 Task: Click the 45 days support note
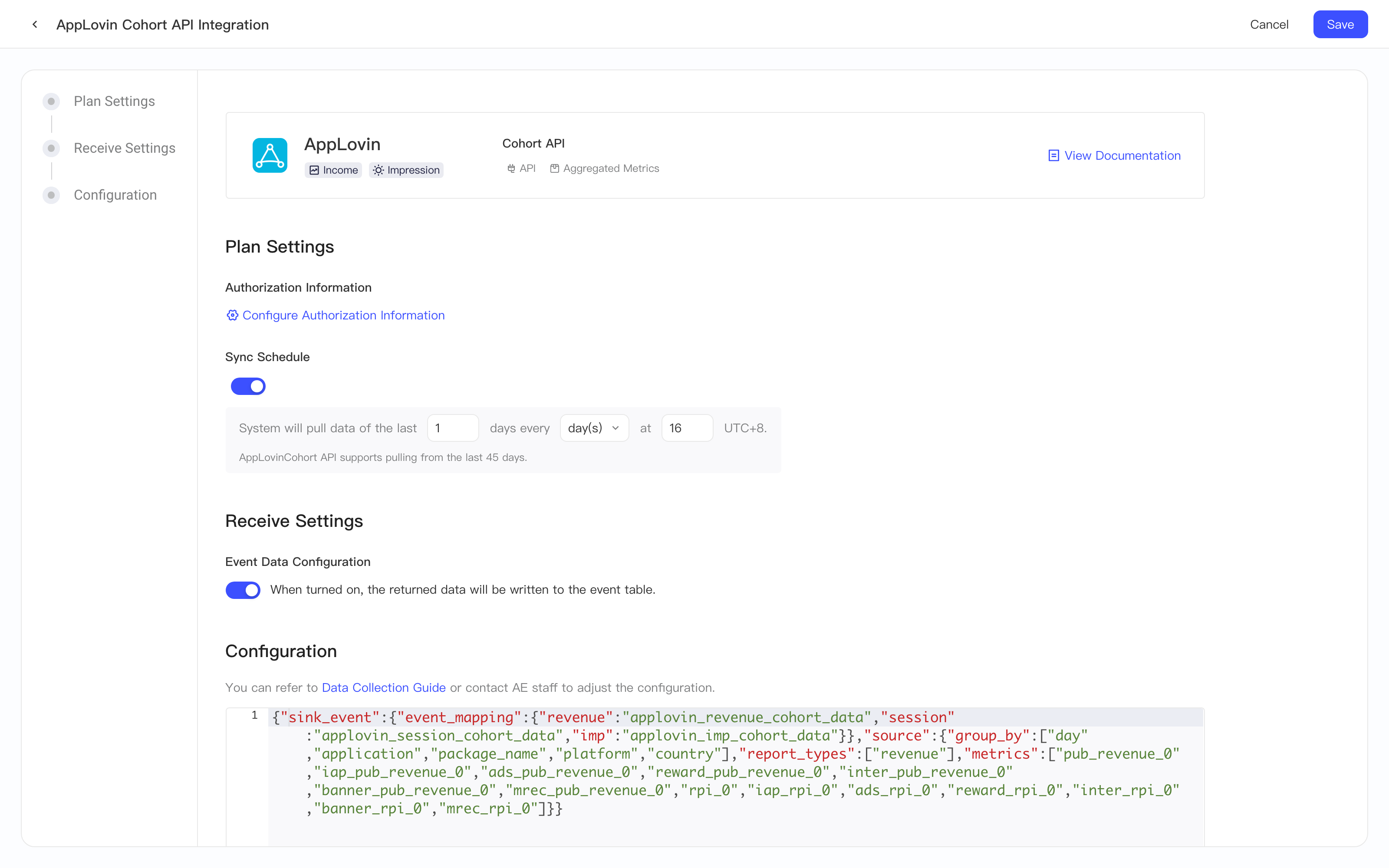point(383,457)
